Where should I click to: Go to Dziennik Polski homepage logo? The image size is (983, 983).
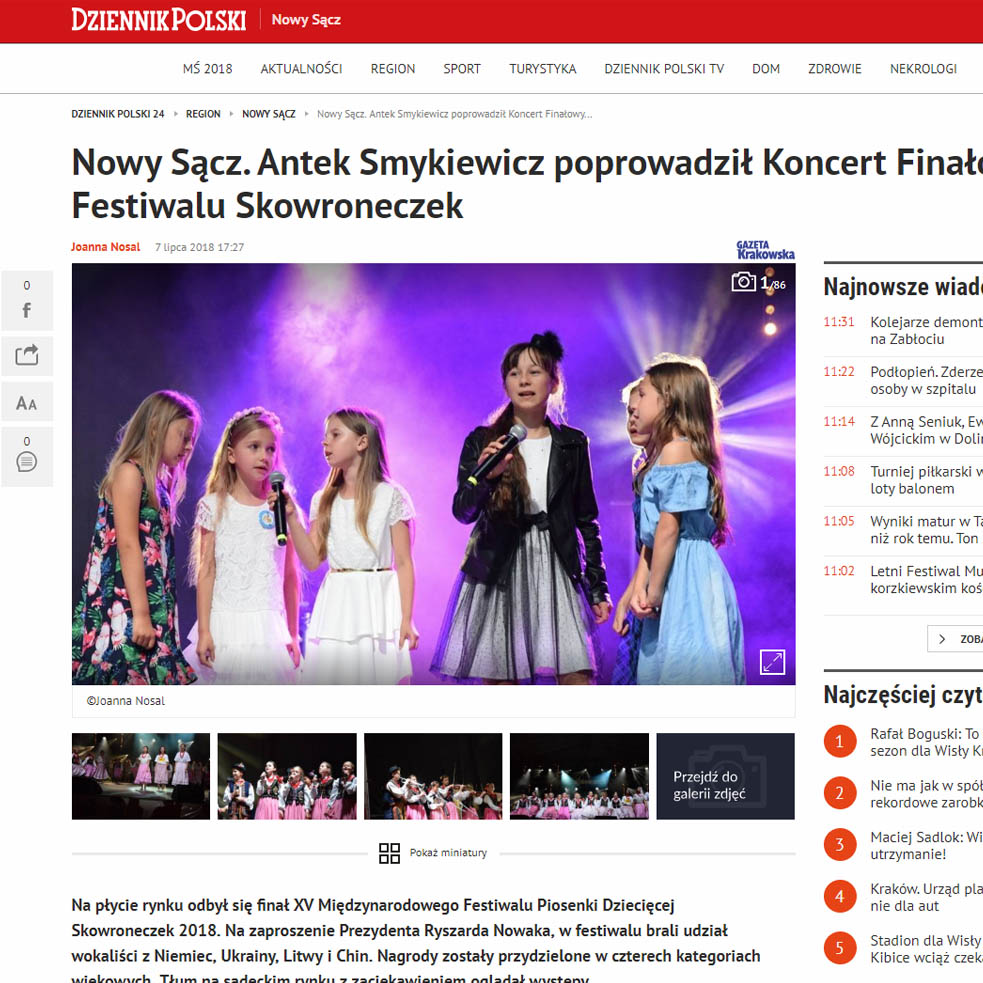158,20
